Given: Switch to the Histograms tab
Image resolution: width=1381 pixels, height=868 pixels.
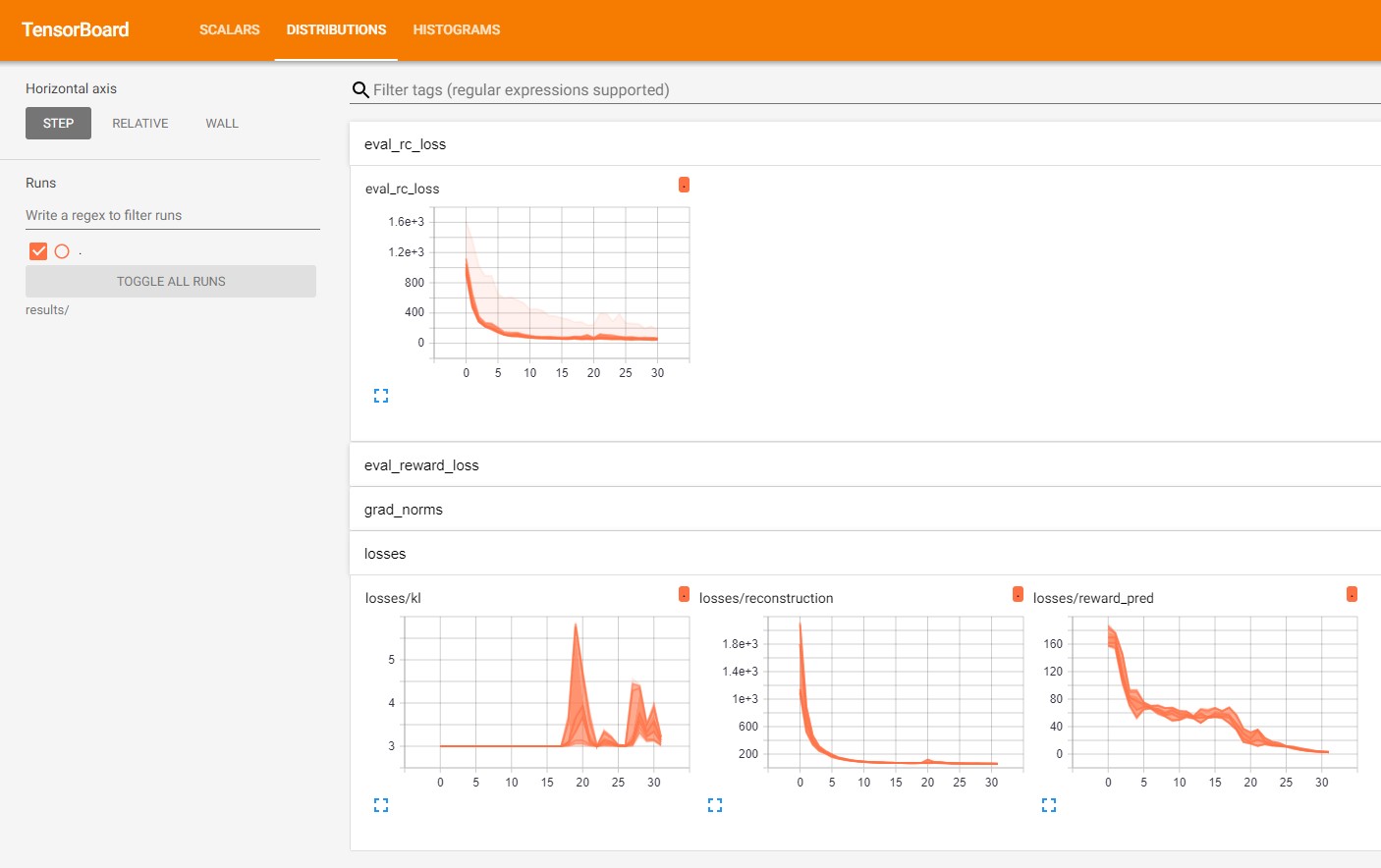Looking at the screenshot, I should point(457,29).
